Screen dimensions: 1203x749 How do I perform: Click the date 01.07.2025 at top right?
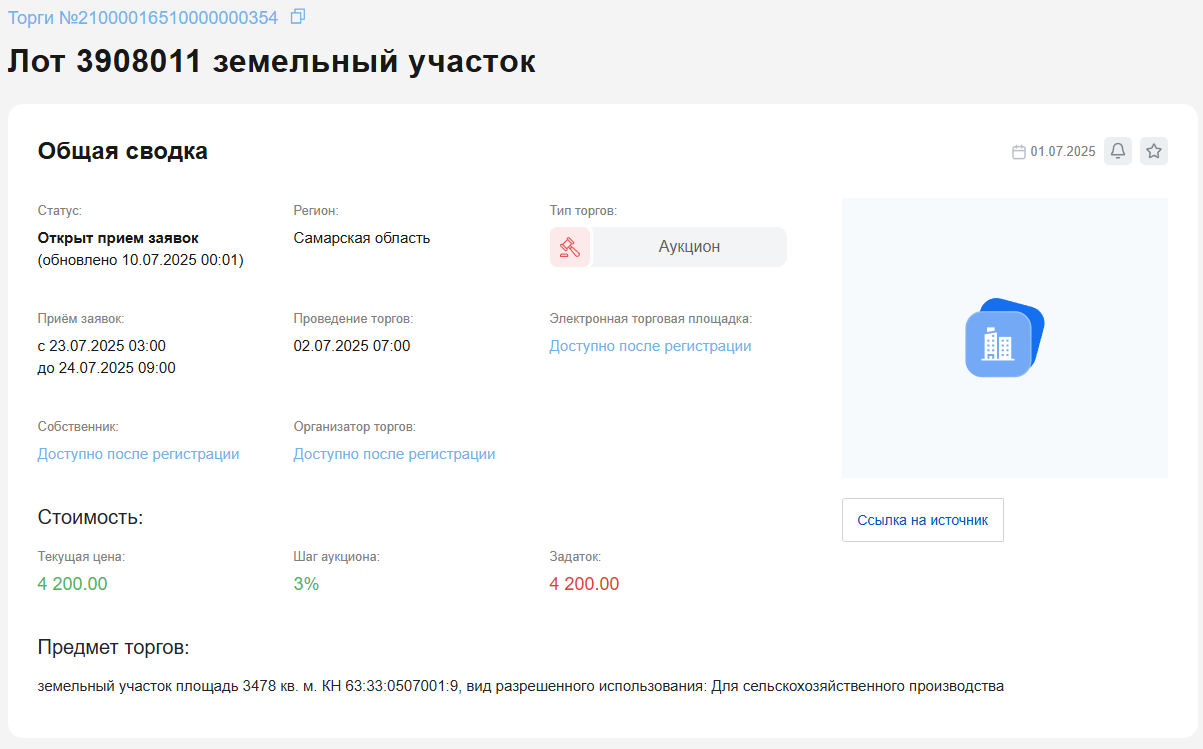pyautogui.click(x=1063, y=152)
